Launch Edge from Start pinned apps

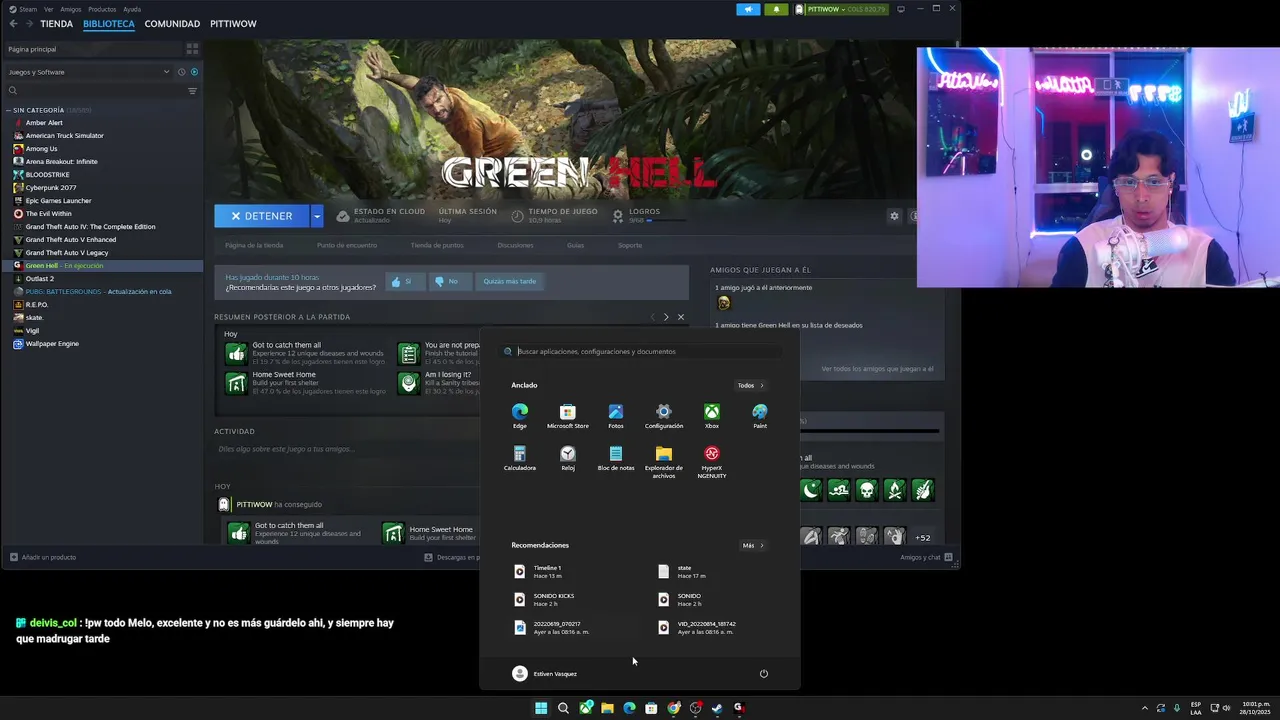[520, 416]
